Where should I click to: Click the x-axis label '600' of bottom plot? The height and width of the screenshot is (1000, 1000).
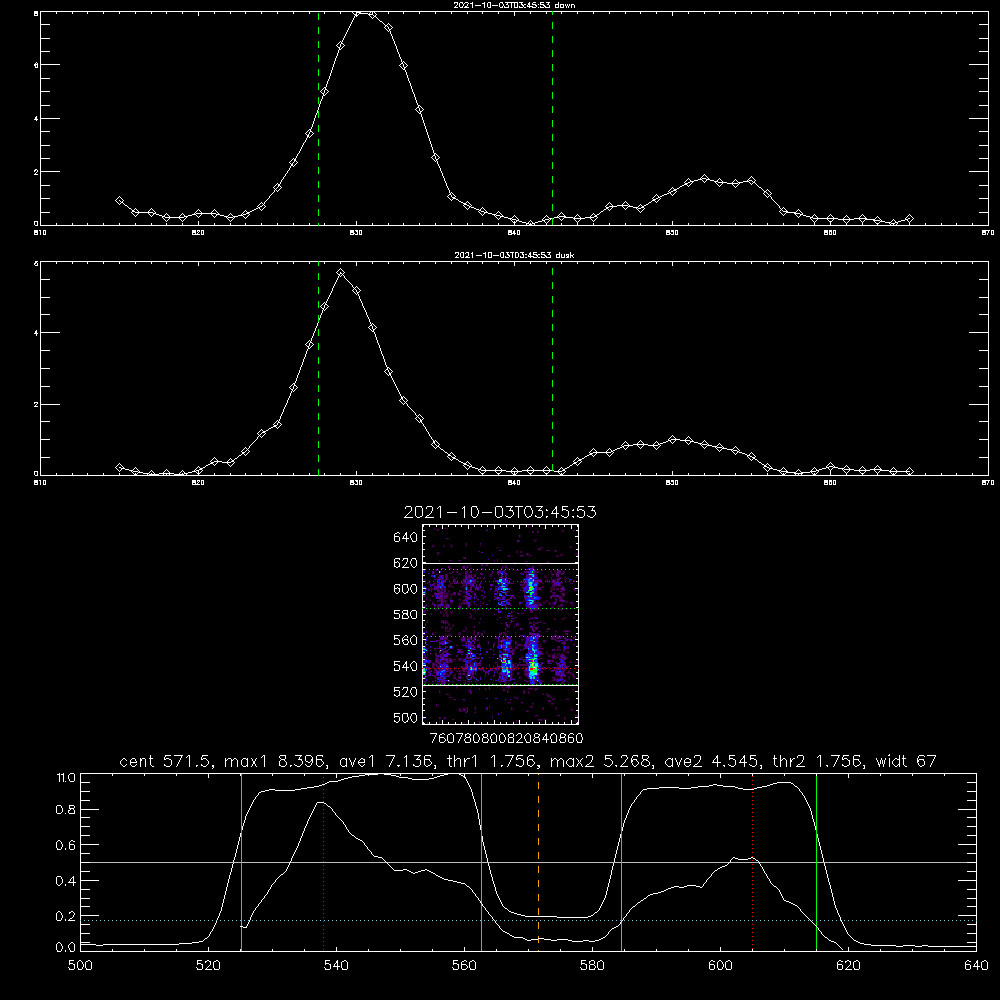point(720,966)
